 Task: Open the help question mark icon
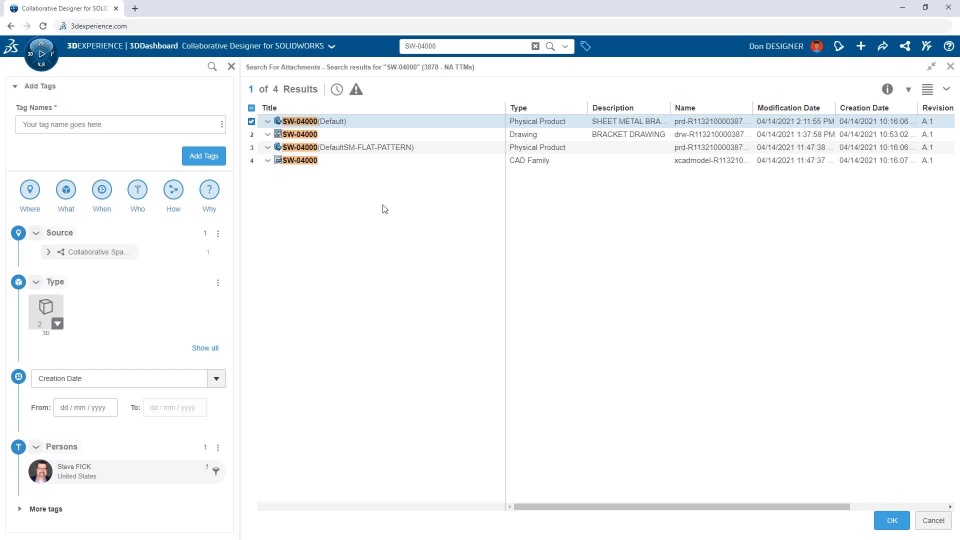point(948,46)
